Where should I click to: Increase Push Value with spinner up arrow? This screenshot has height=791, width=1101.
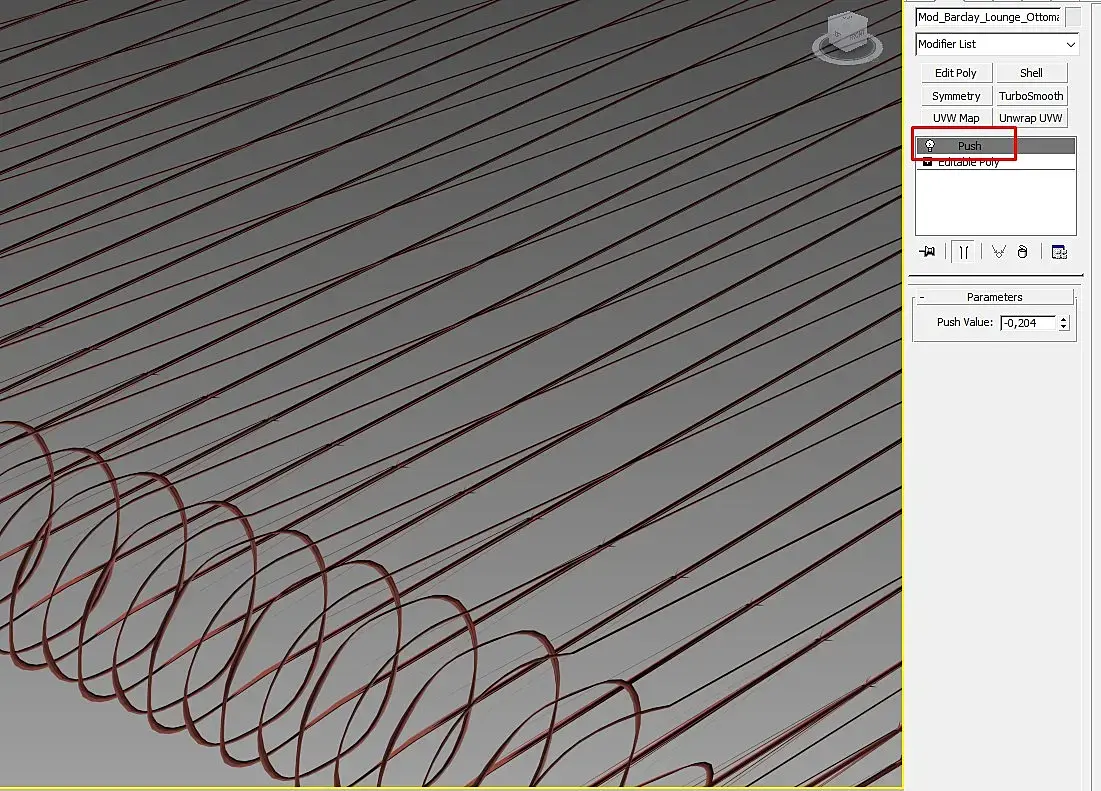(x=1064, y=319)
